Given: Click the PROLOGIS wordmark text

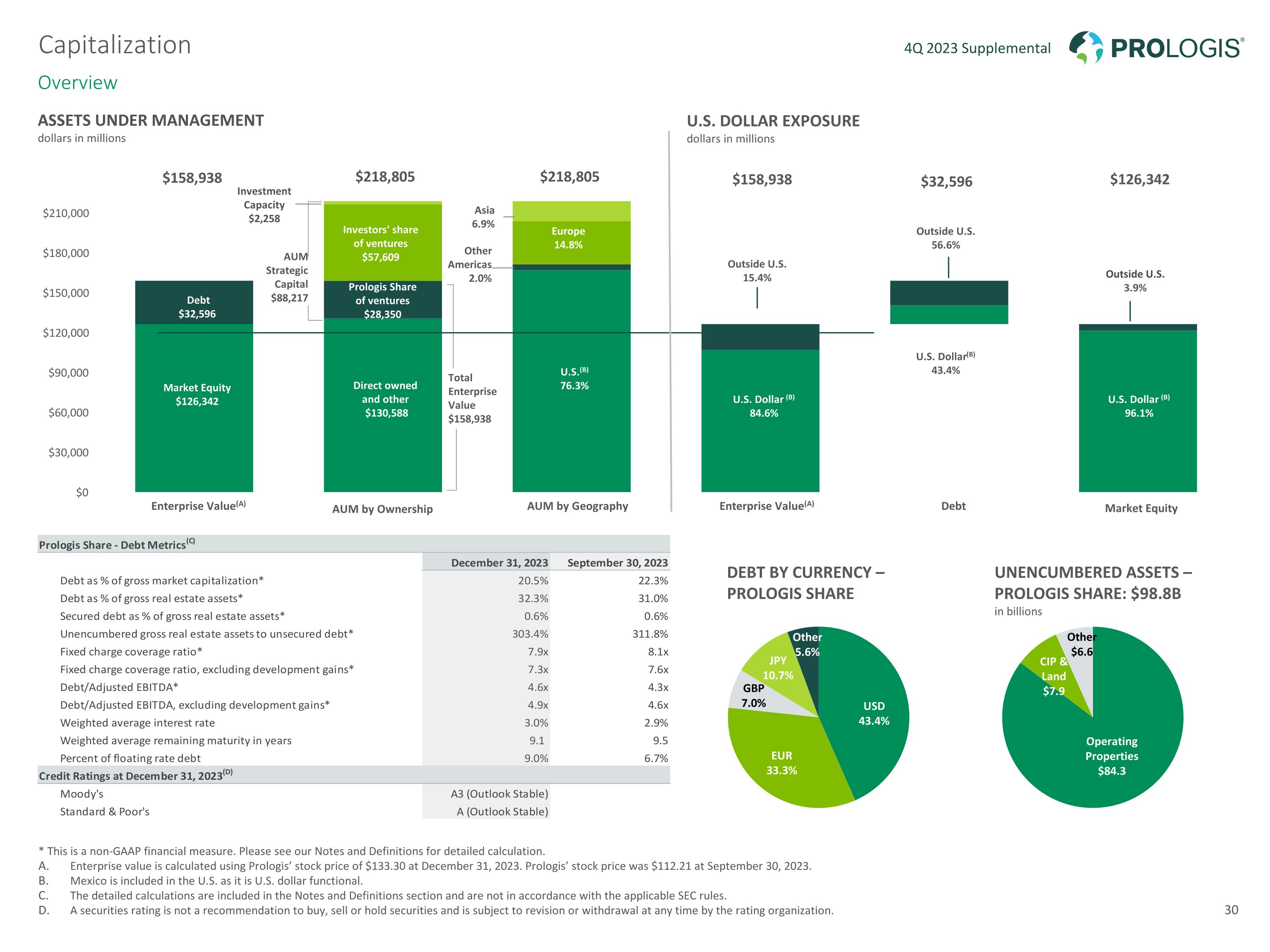Looking at the screenshot, I should click(1176, 48).
